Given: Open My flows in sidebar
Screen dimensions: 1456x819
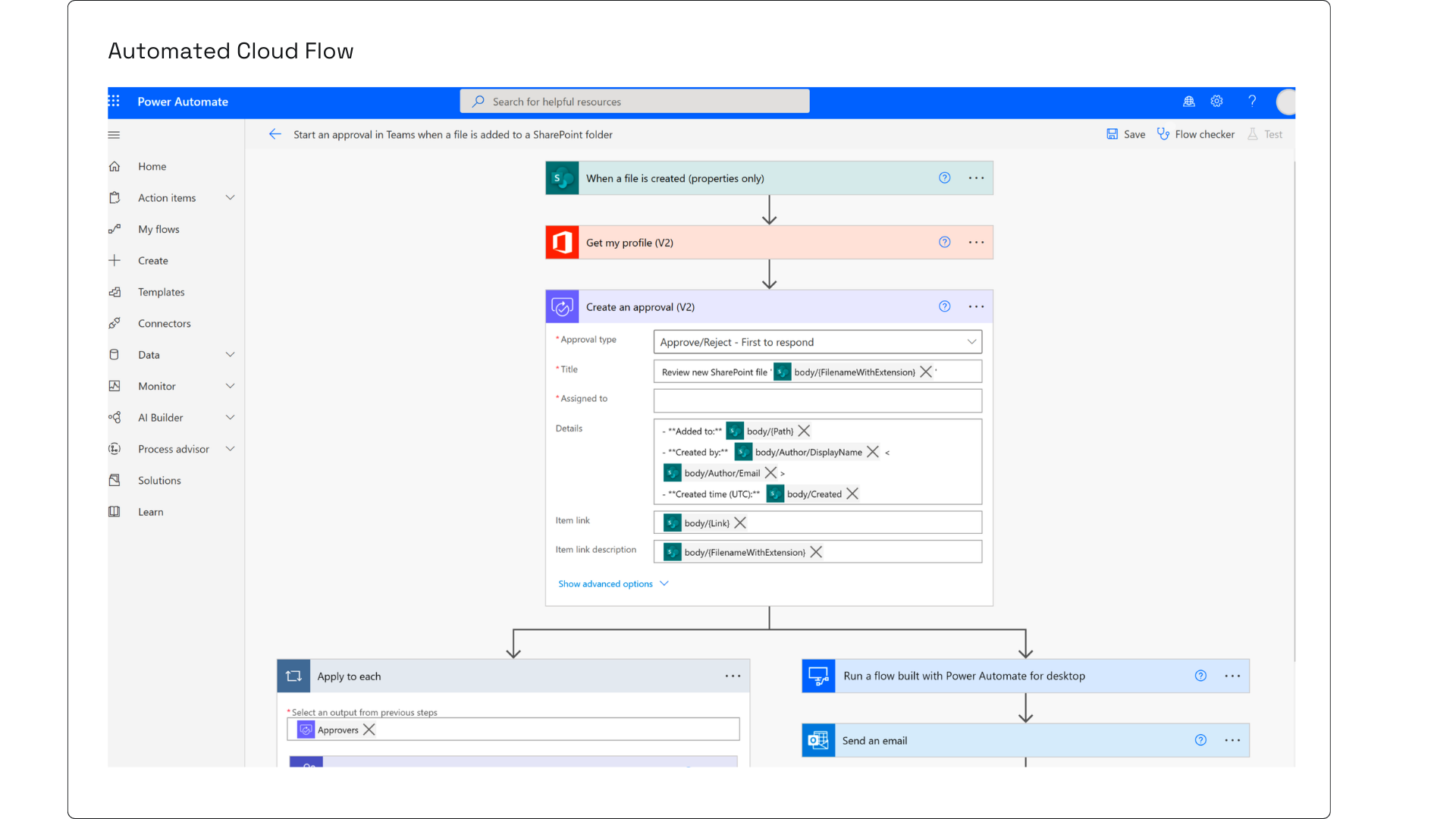Looking at the screenshot, I should [158, 229].
